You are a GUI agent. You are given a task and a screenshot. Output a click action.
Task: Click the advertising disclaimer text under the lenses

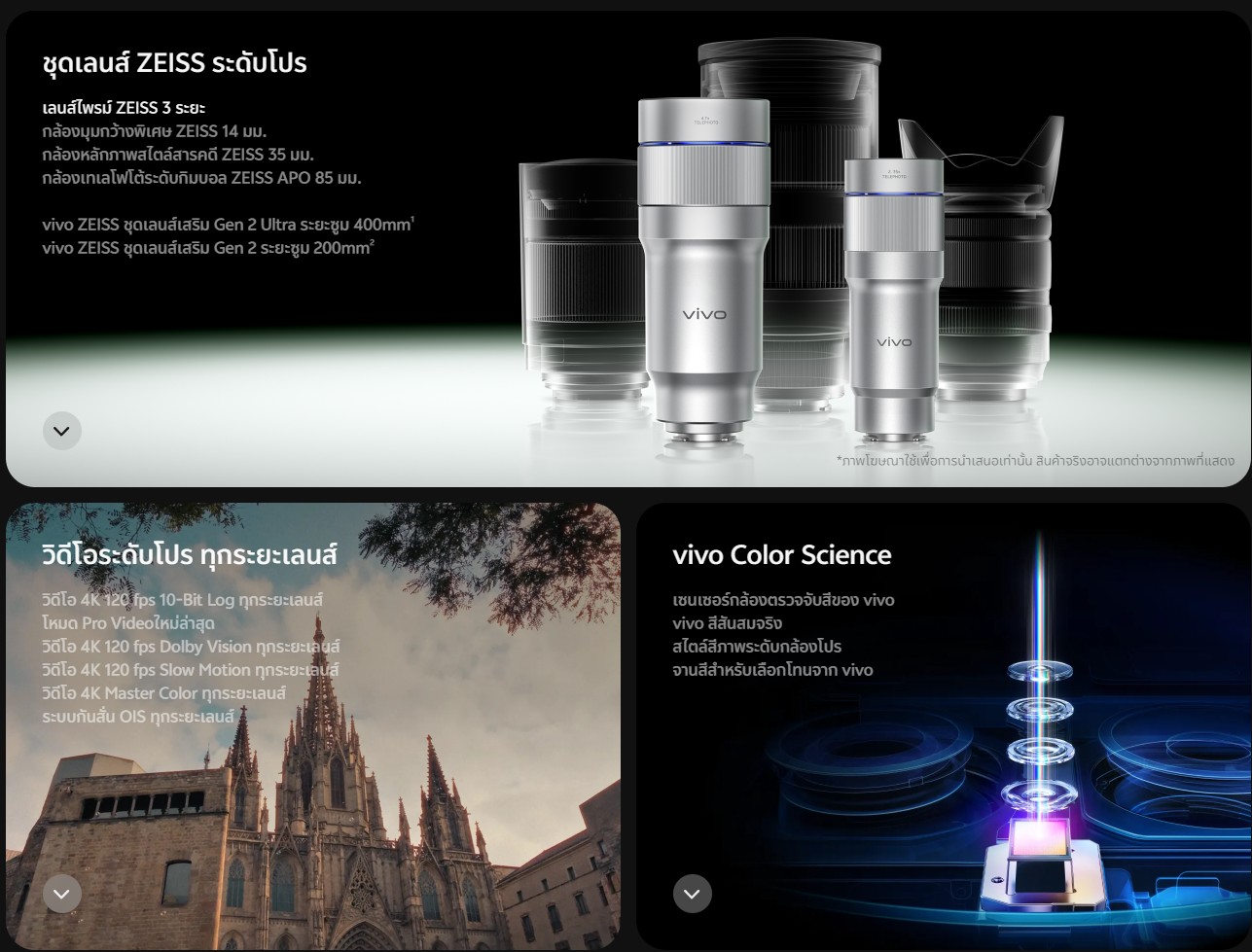pyautogui.click(x=1035, y=460)
